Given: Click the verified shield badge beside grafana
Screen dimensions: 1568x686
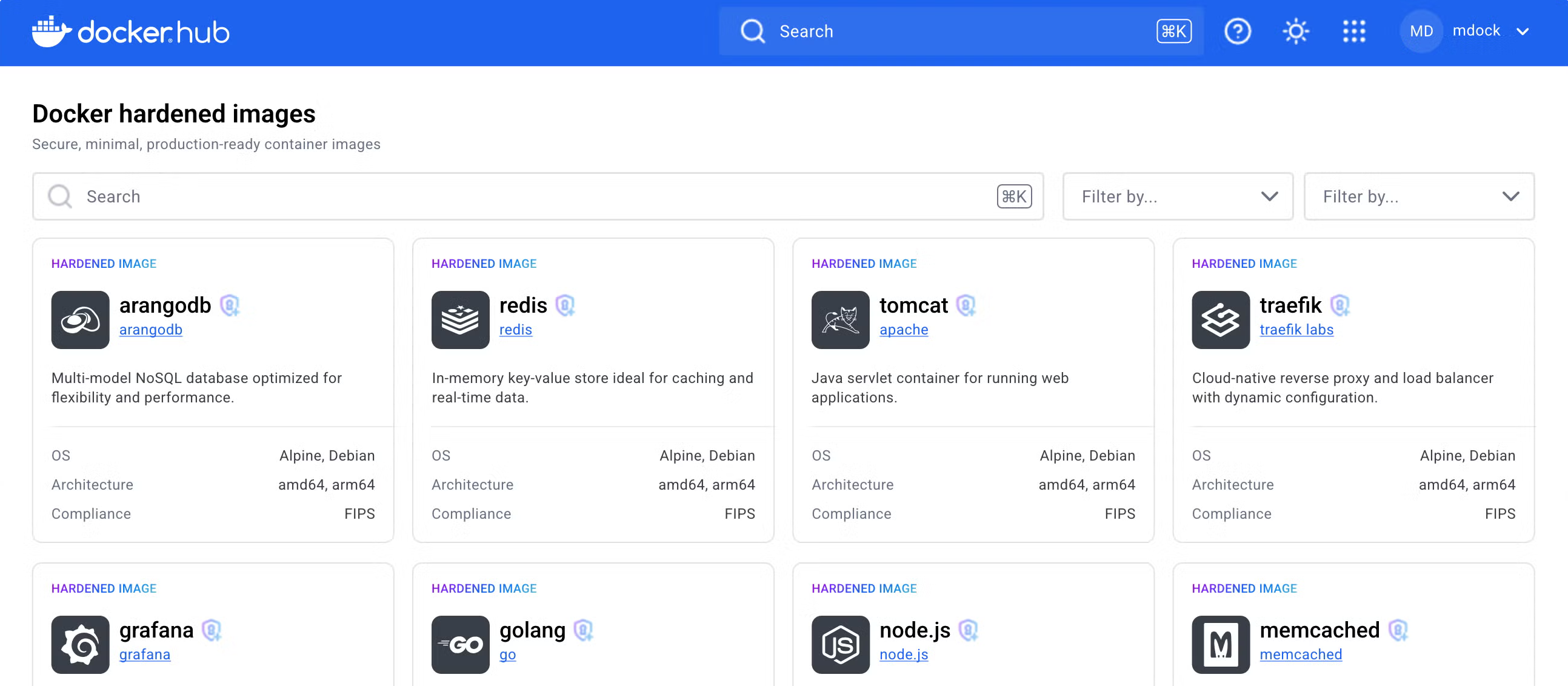Looking at the screenshot, I should (212, 631).
